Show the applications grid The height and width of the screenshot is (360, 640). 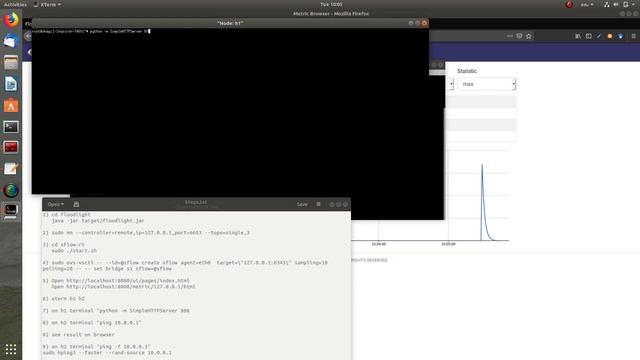click(11, 349)
